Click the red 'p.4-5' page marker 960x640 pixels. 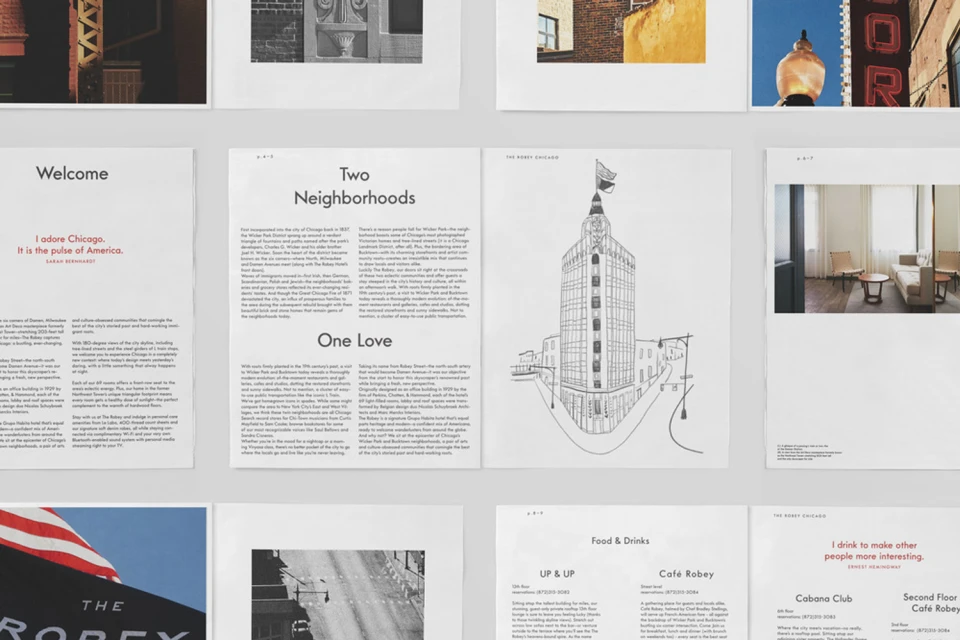click(x=263, y=155)
